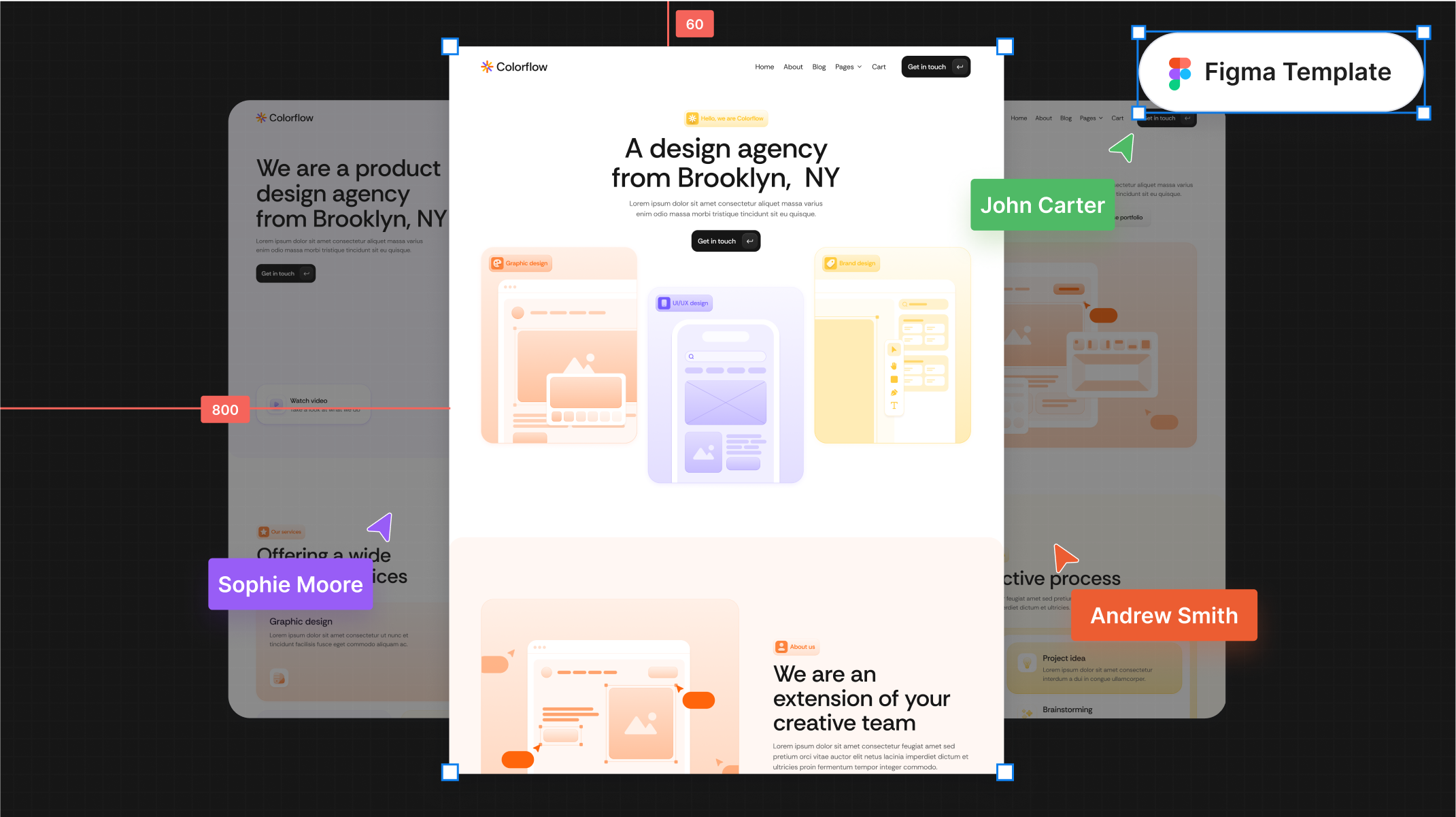This screenshot has width=1456, height=817.
Task: Click the Pages dropdown in navigation
Action: tap(848, 66)
